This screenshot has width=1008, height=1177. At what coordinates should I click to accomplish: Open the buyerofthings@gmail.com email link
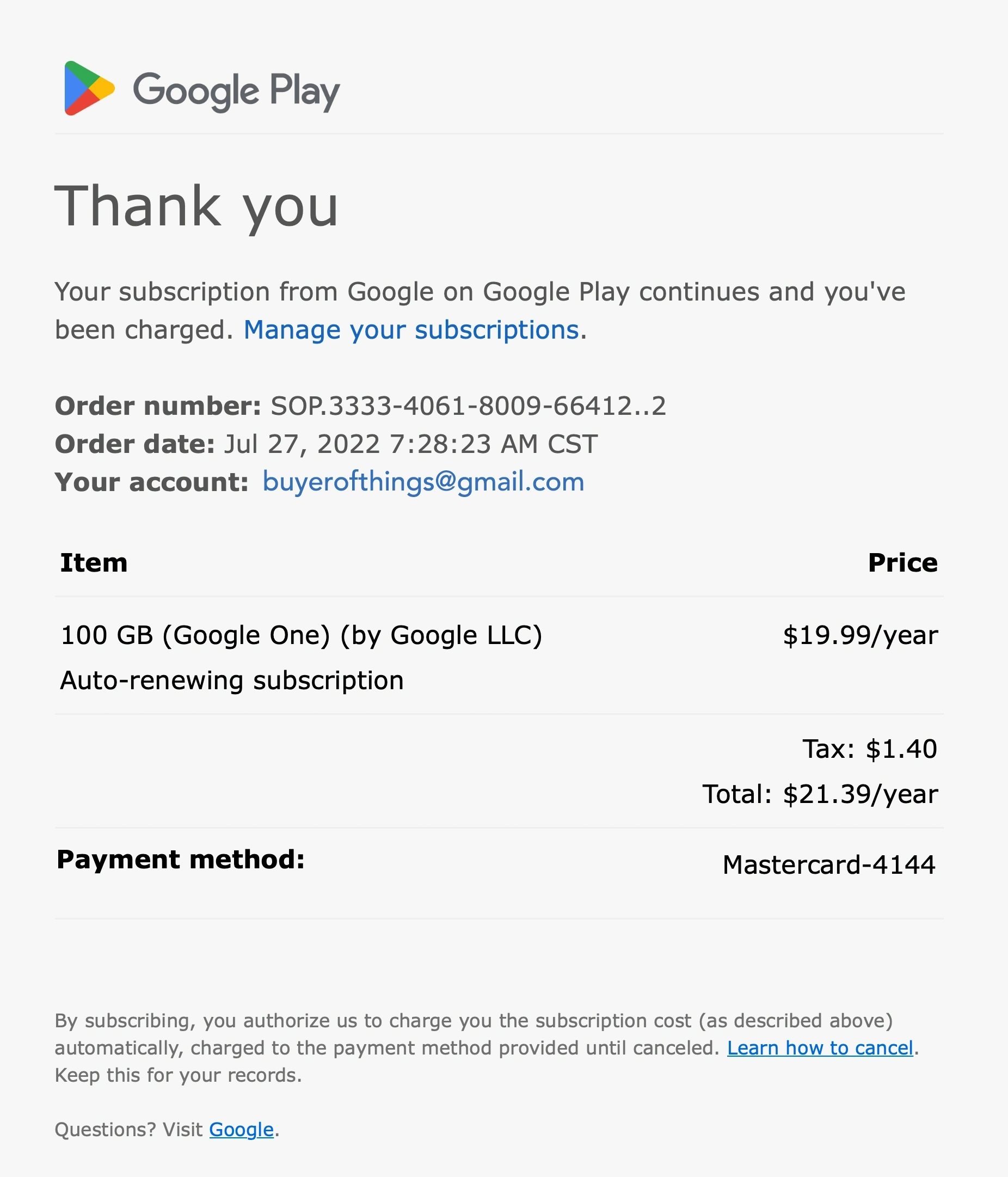[x=423, y=482]
